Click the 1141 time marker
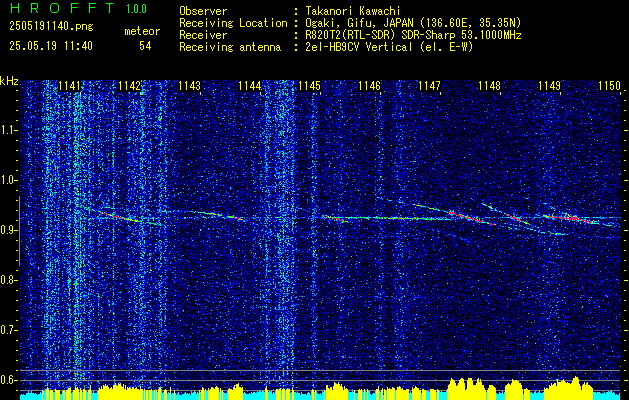The width and height of the screenshot is (629, 400). click(x=69, y=86)
